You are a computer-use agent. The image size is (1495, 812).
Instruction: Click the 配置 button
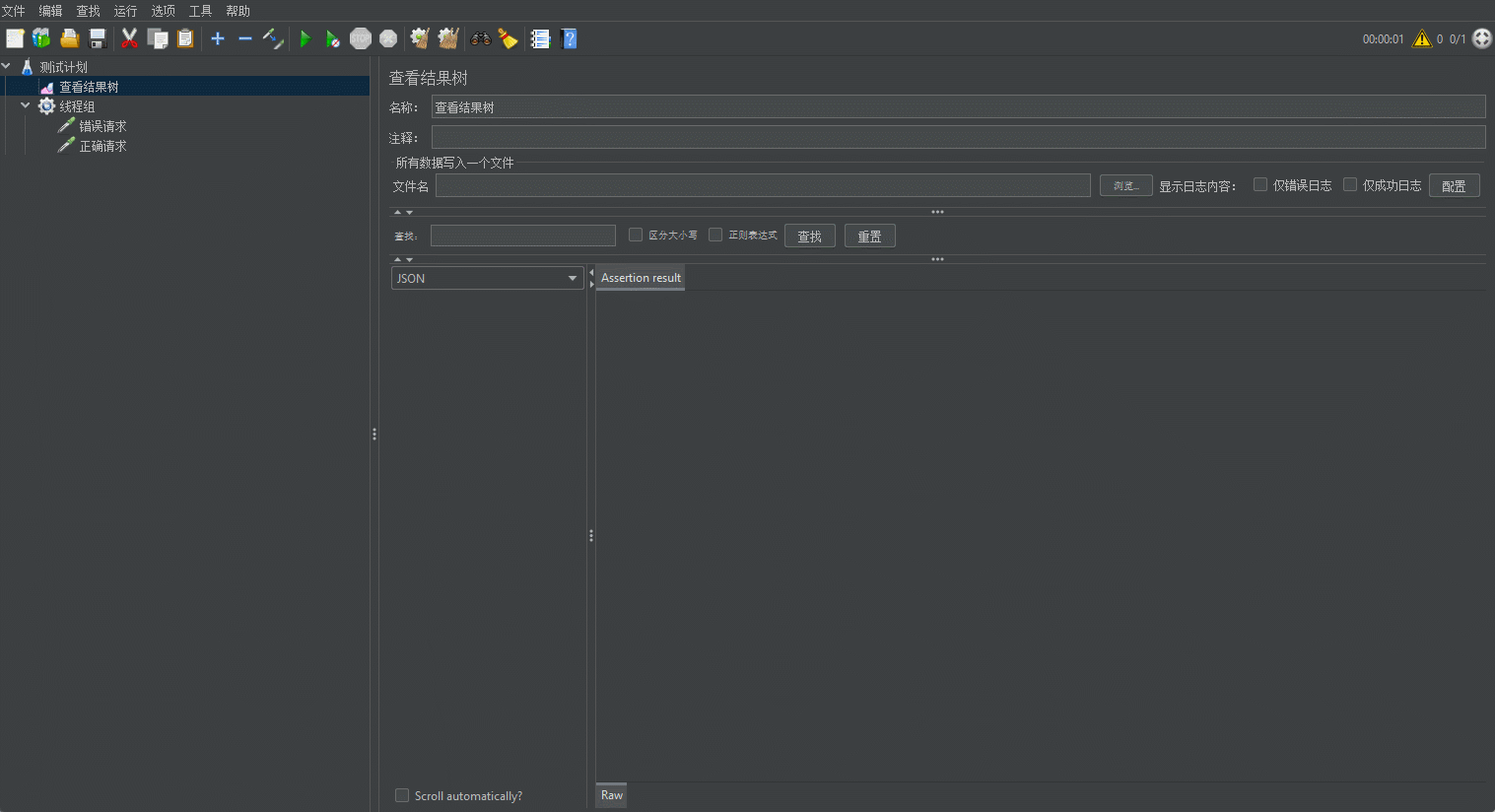[x=1454, y=186]
